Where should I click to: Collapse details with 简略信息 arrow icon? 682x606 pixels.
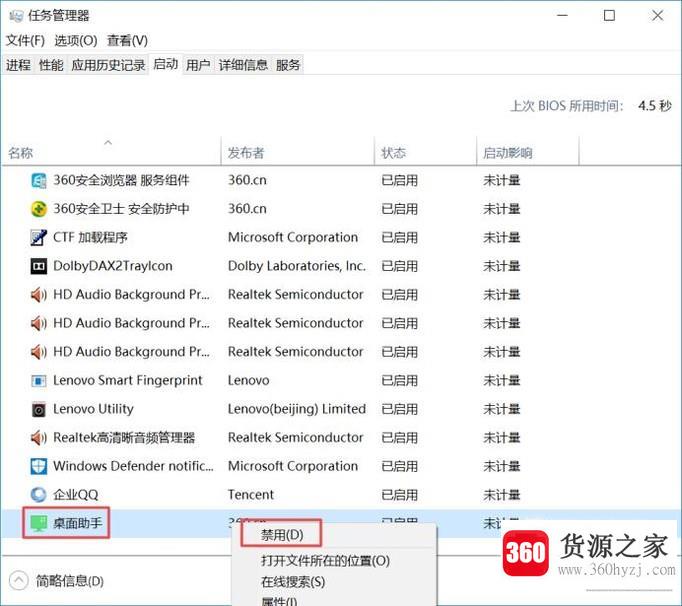click(x=19, y=581)
